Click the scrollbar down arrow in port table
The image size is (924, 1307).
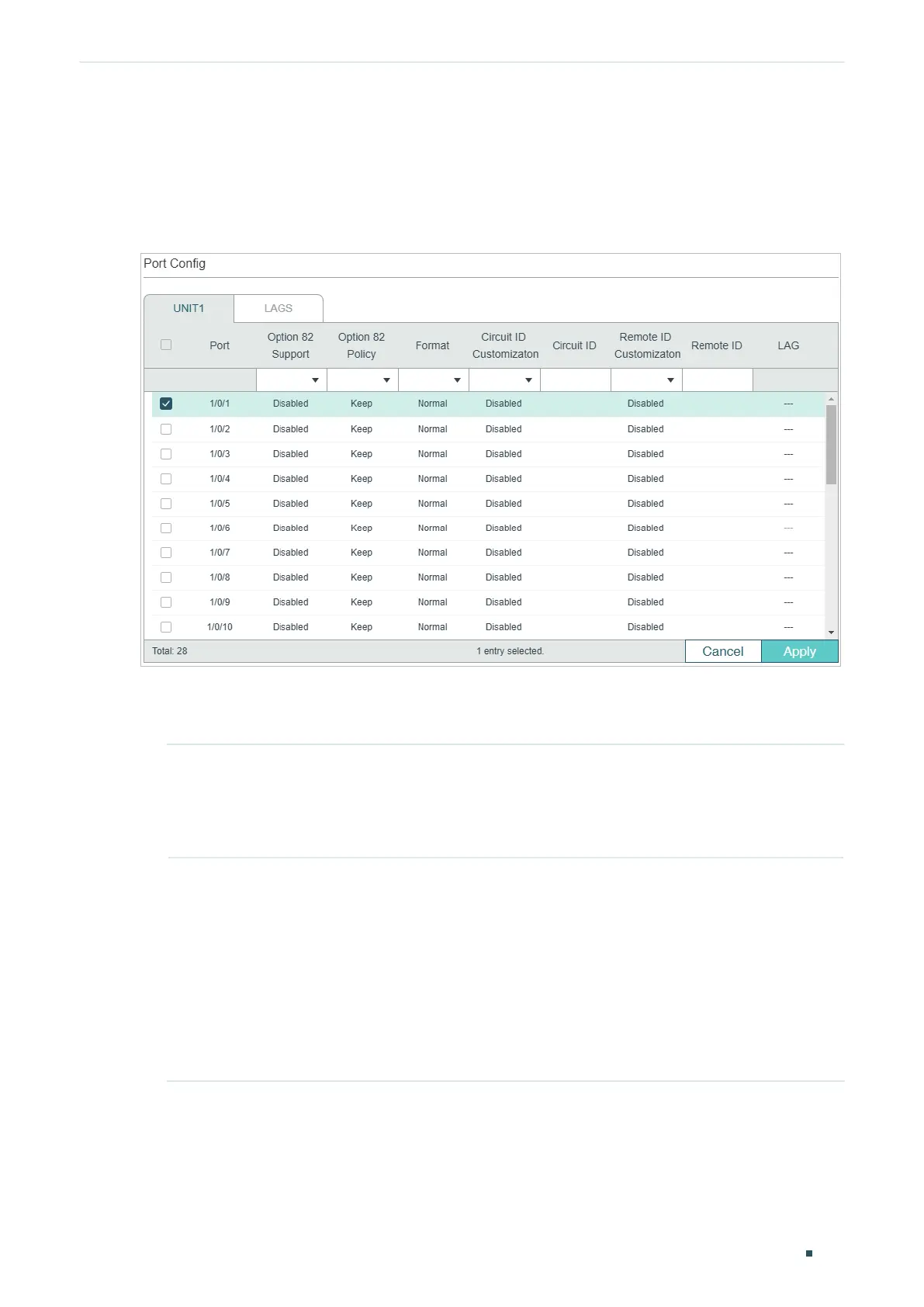831,633
